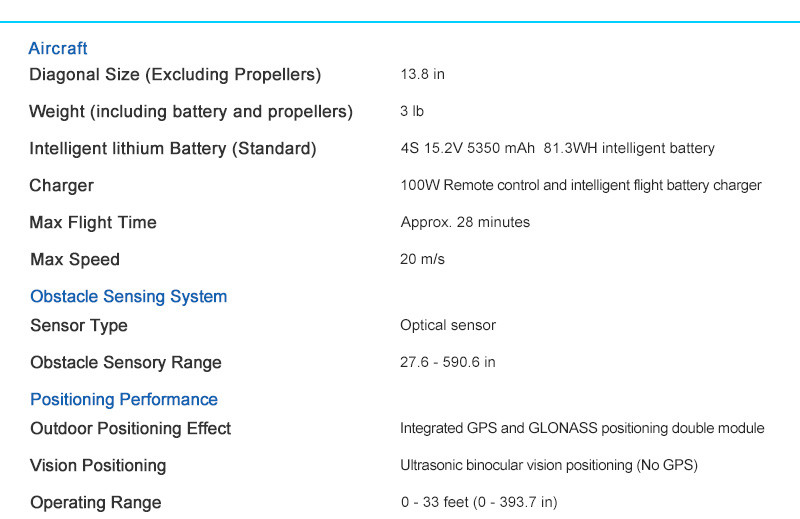Screen dimensions: 800x519
Task: Click the 3 lb weight value
Action: click(412, 111)
